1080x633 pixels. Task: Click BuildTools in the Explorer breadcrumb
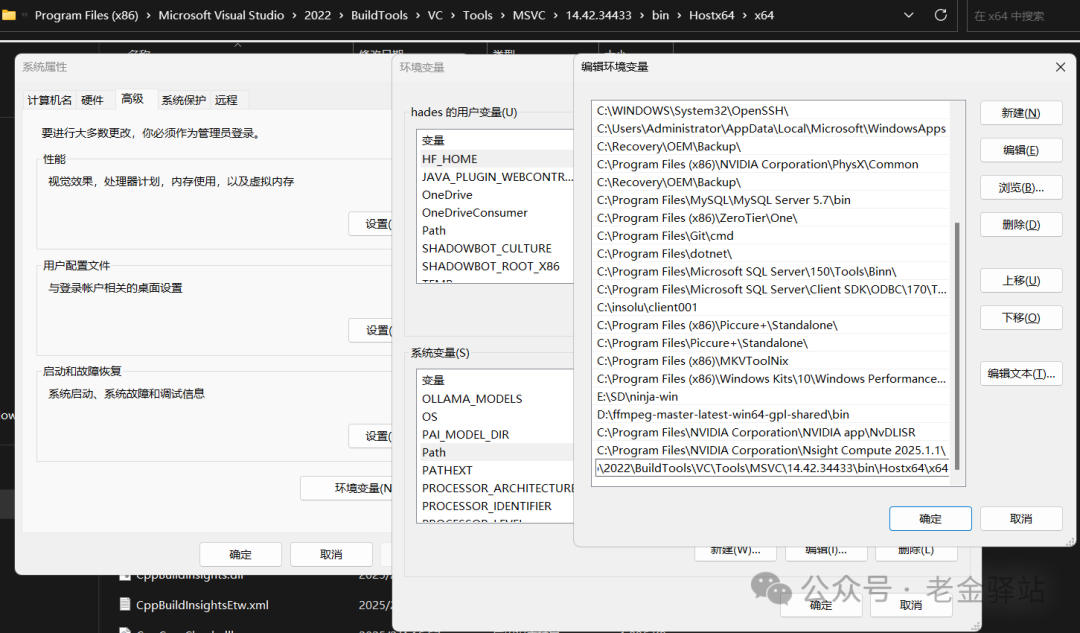379,15
